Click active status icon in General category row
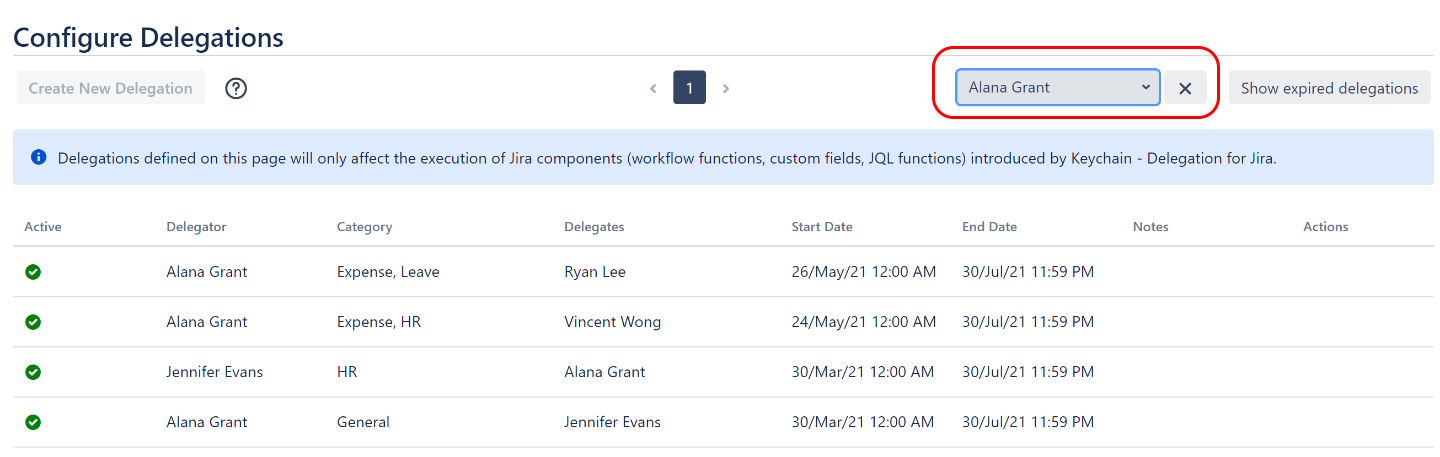The image size is (1440, 457). [x=33, y=422]
